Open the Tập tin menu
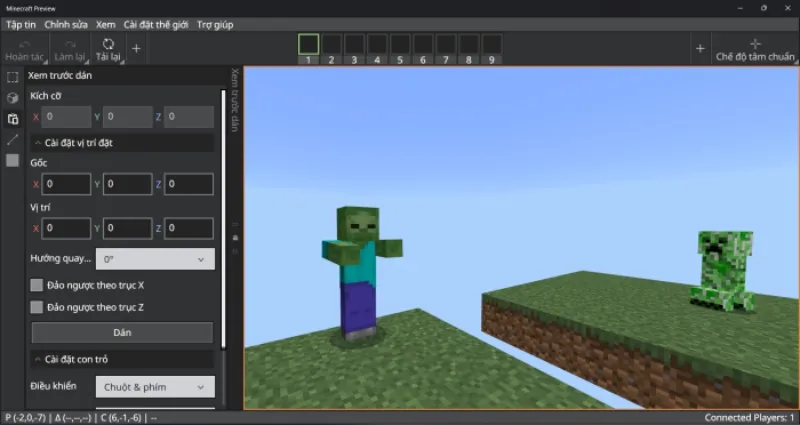This screenshot has height=425, width=800. tap(21, 24)
